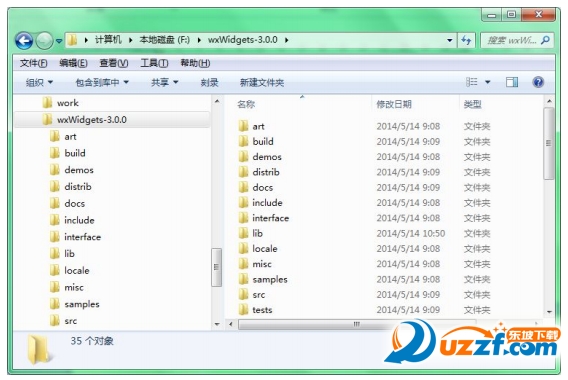The height and width of the screenshot is (380, 568).
Task: Toggle the preview pane icon
Action: [x=512, y=82]
